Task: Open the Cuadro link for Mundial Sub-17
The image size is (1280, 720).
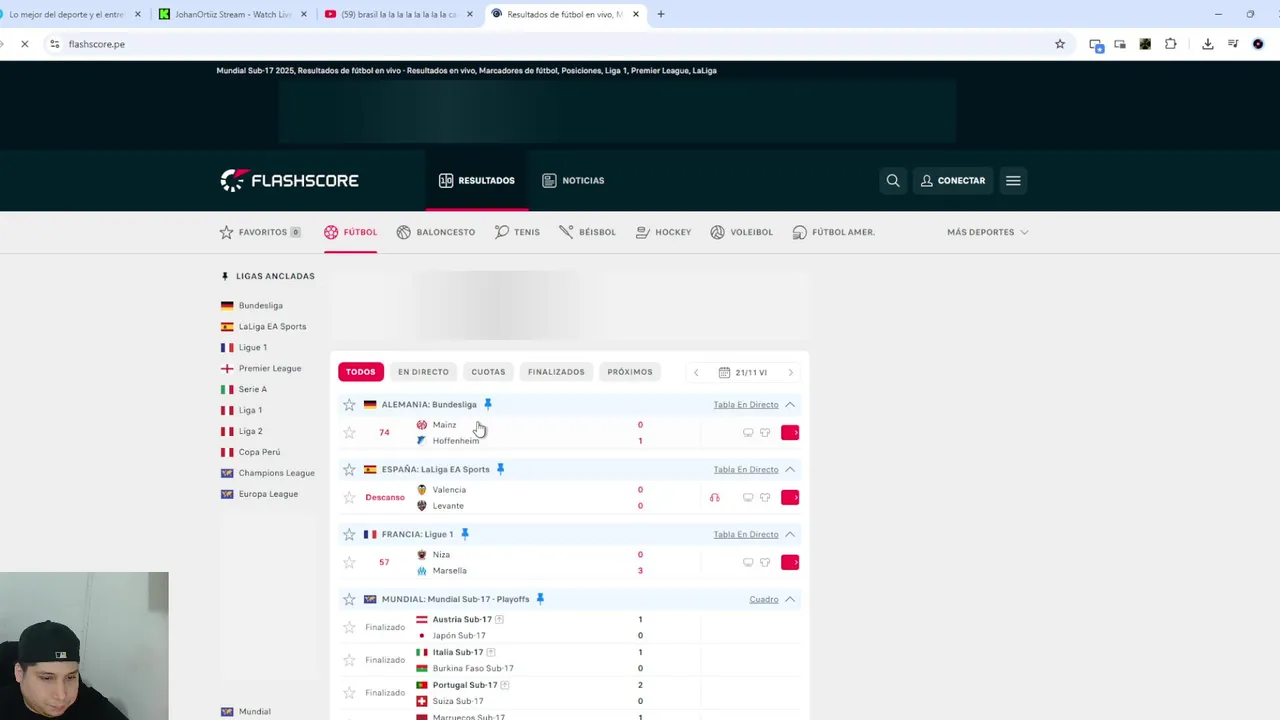Action: click(x=764, y=599)
